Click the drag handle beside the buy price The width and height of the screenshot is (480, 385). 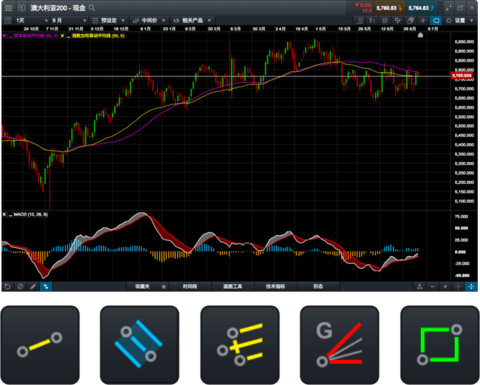click(x=441, y=8)
